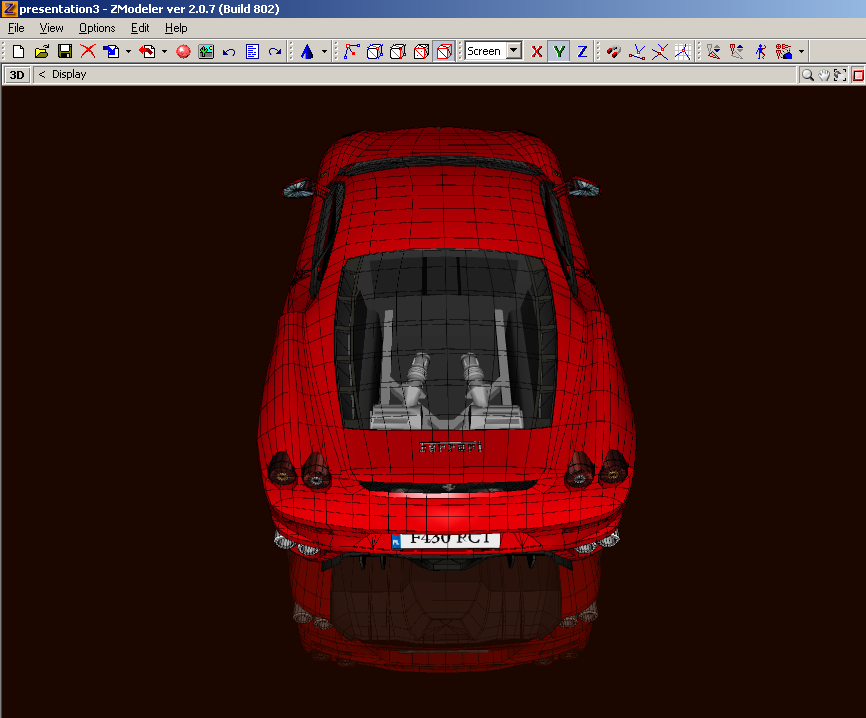The width and height of the screenshot is (866, 718).
Task: Toggle objects level highlighted red cube
Action: 445,51
